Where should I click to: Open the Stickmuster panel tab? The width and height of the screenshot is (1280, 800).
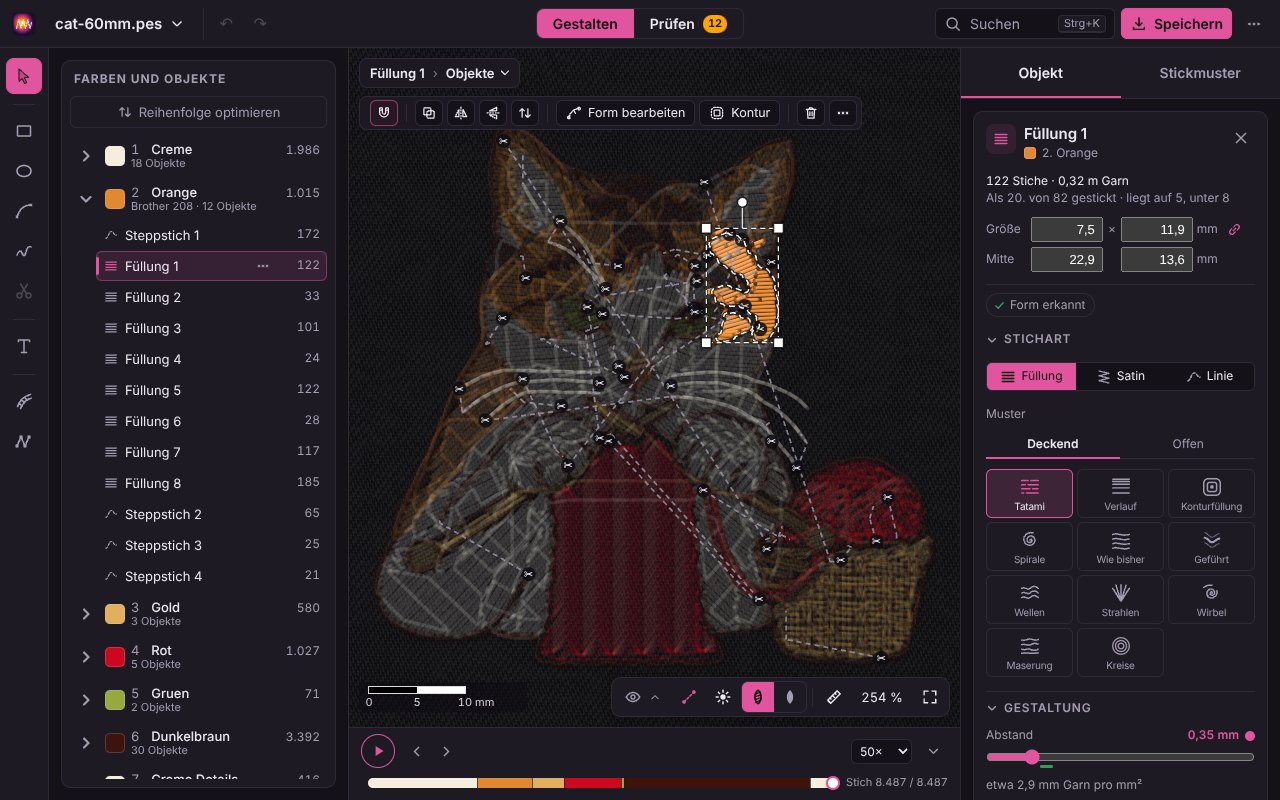click(x=1200, y=73)
